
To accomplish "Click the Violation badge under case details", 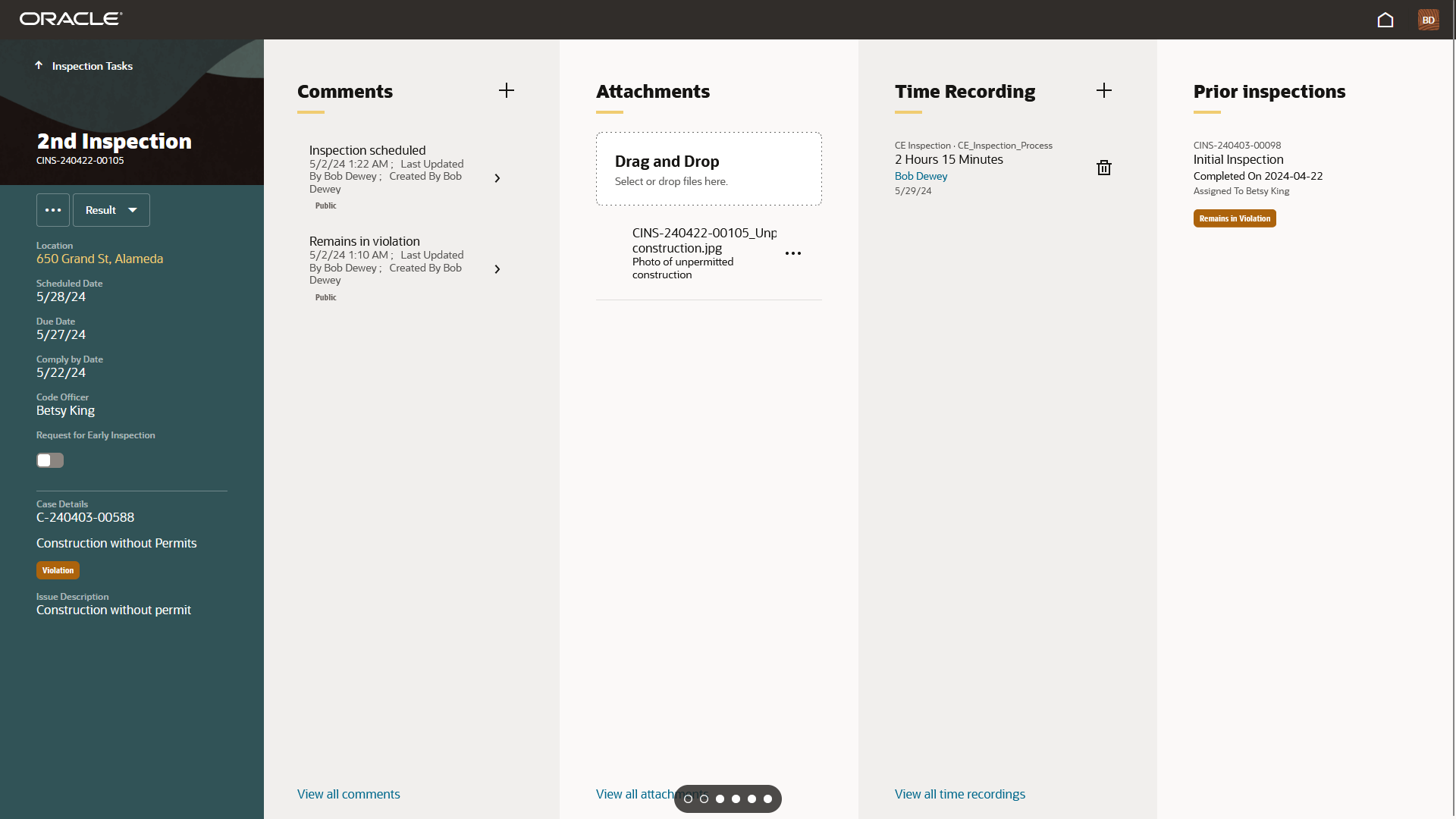I will [58, 570].
